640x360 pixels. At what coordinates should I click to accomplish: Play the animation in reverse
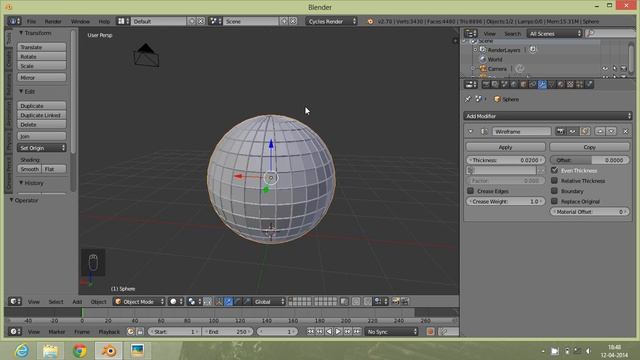tap(329, 332)
